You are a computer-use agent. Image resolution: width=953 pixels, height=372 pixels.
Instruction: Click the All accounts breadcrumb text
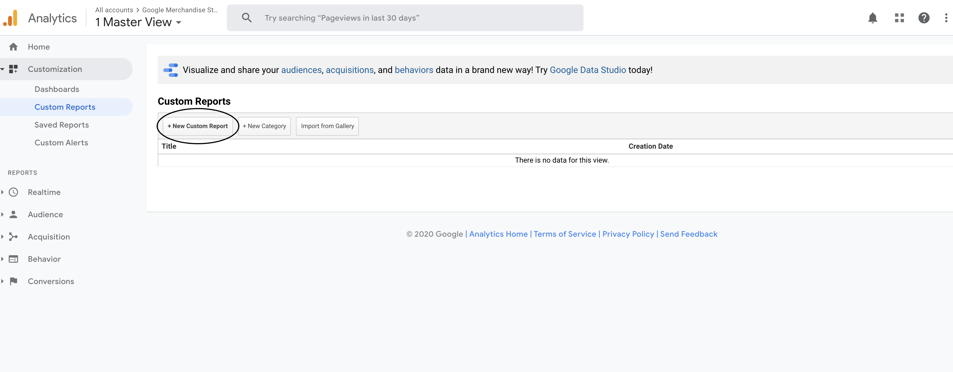pyautogui.click(x=114, y=10)
